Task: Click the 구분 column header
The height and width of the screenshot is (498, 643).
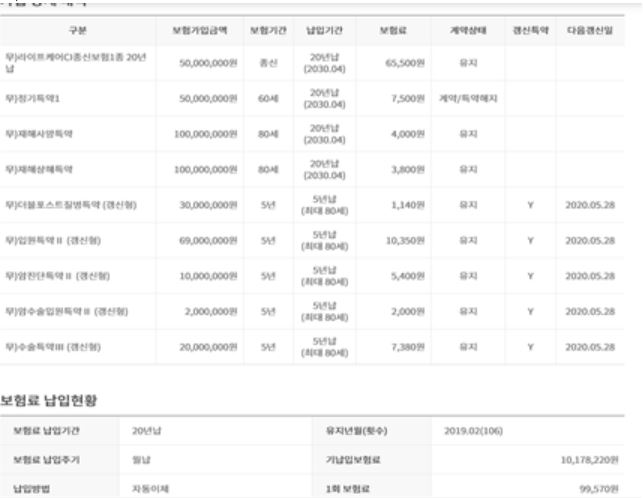Action: pyautogui.click(x=78, y=30)
